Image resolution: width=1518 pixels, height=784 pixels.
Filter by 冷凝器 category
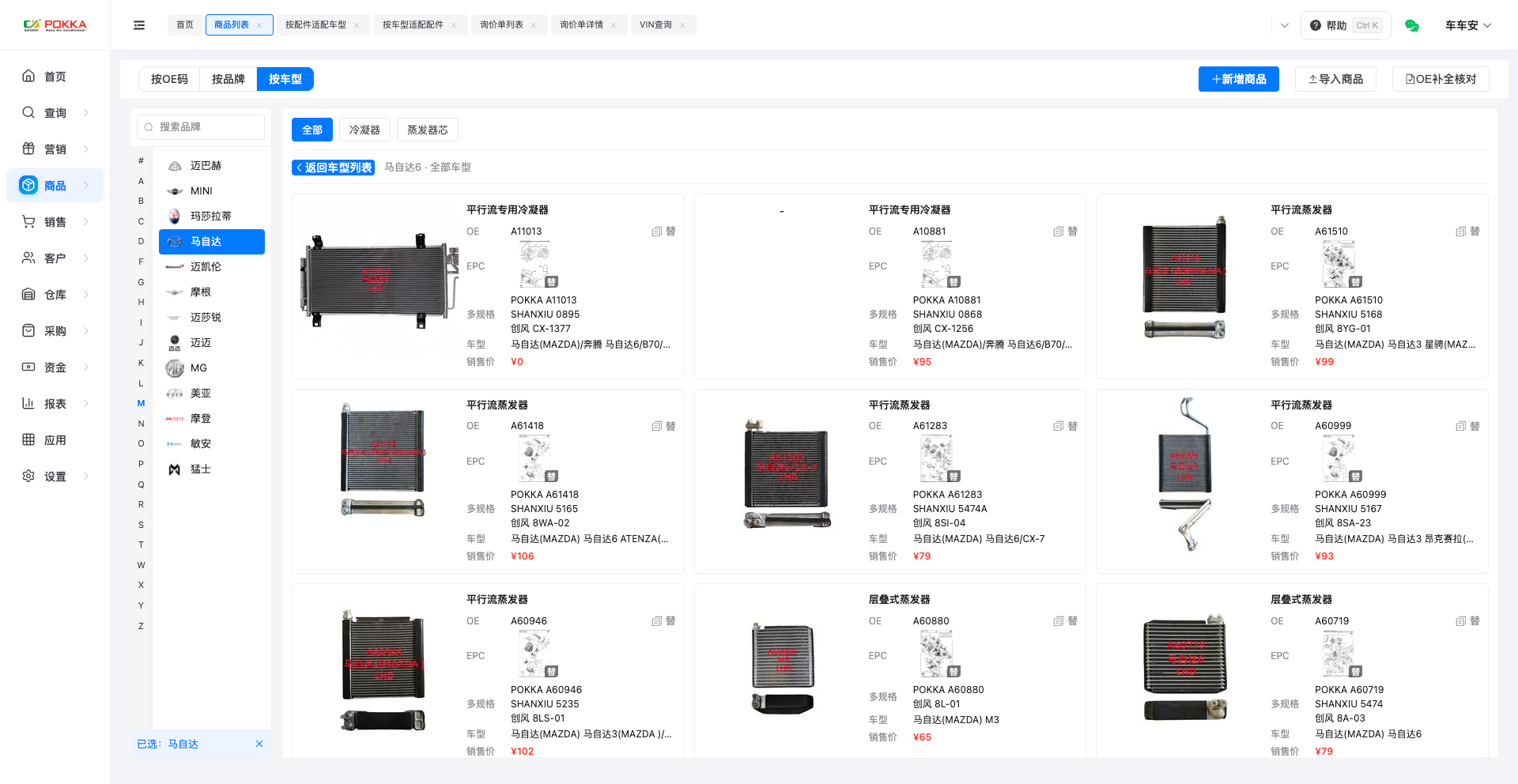tap(364, 130)
